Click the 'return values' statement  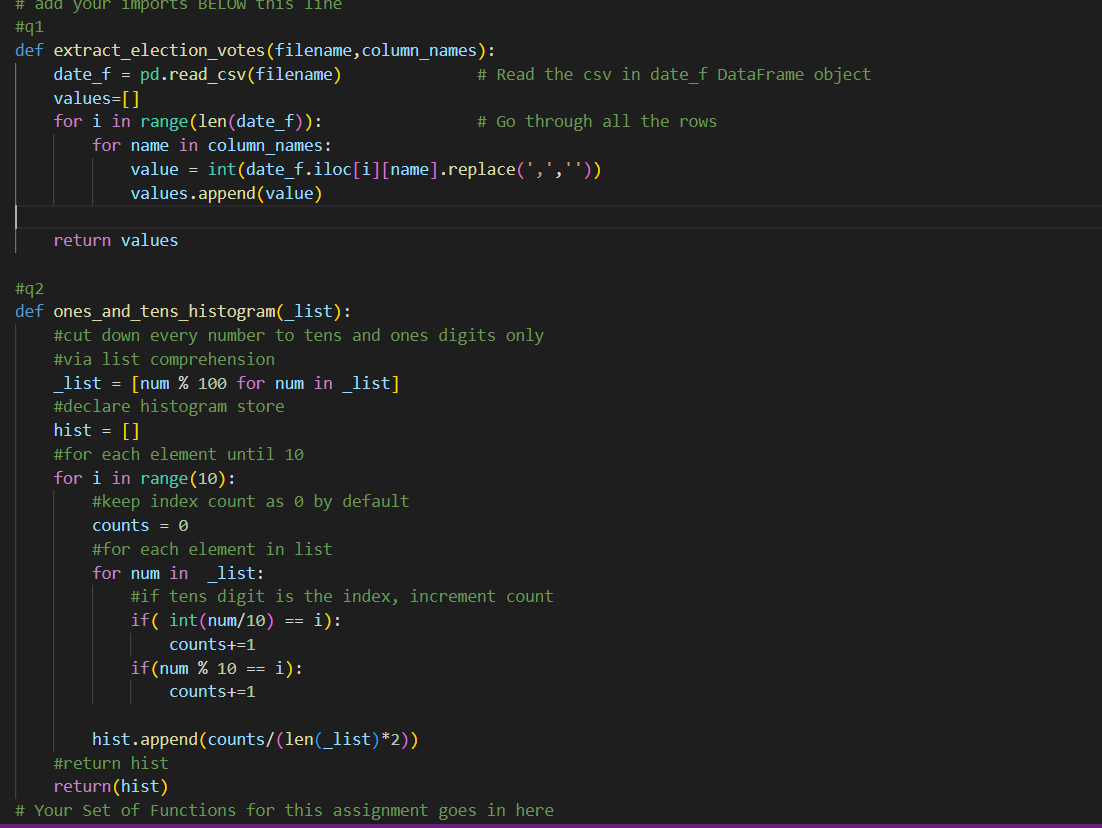116,240
